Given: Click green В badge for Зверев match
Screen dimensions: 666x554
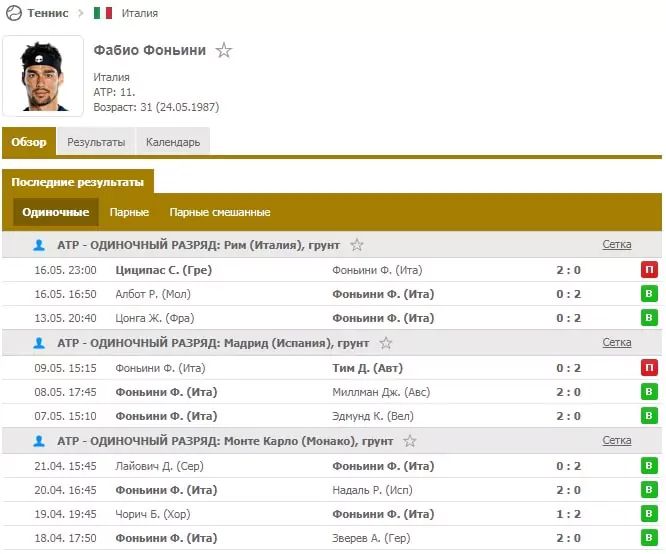Looking at the screenshot, I should coord(649,538).
